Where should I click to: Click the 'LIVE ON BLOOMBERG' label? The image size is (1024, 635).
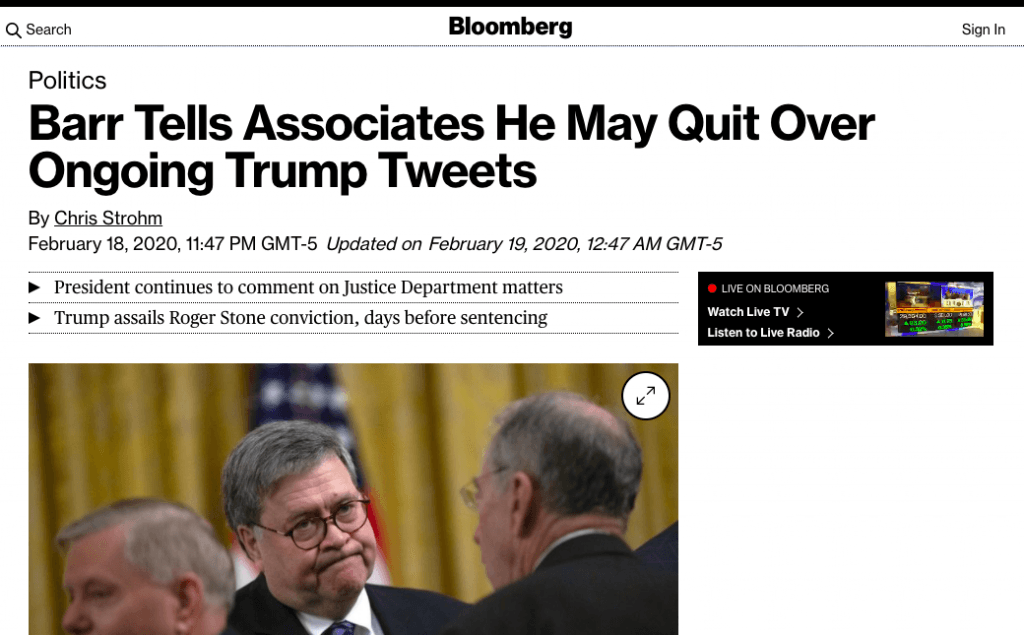[x=775, y=289]
